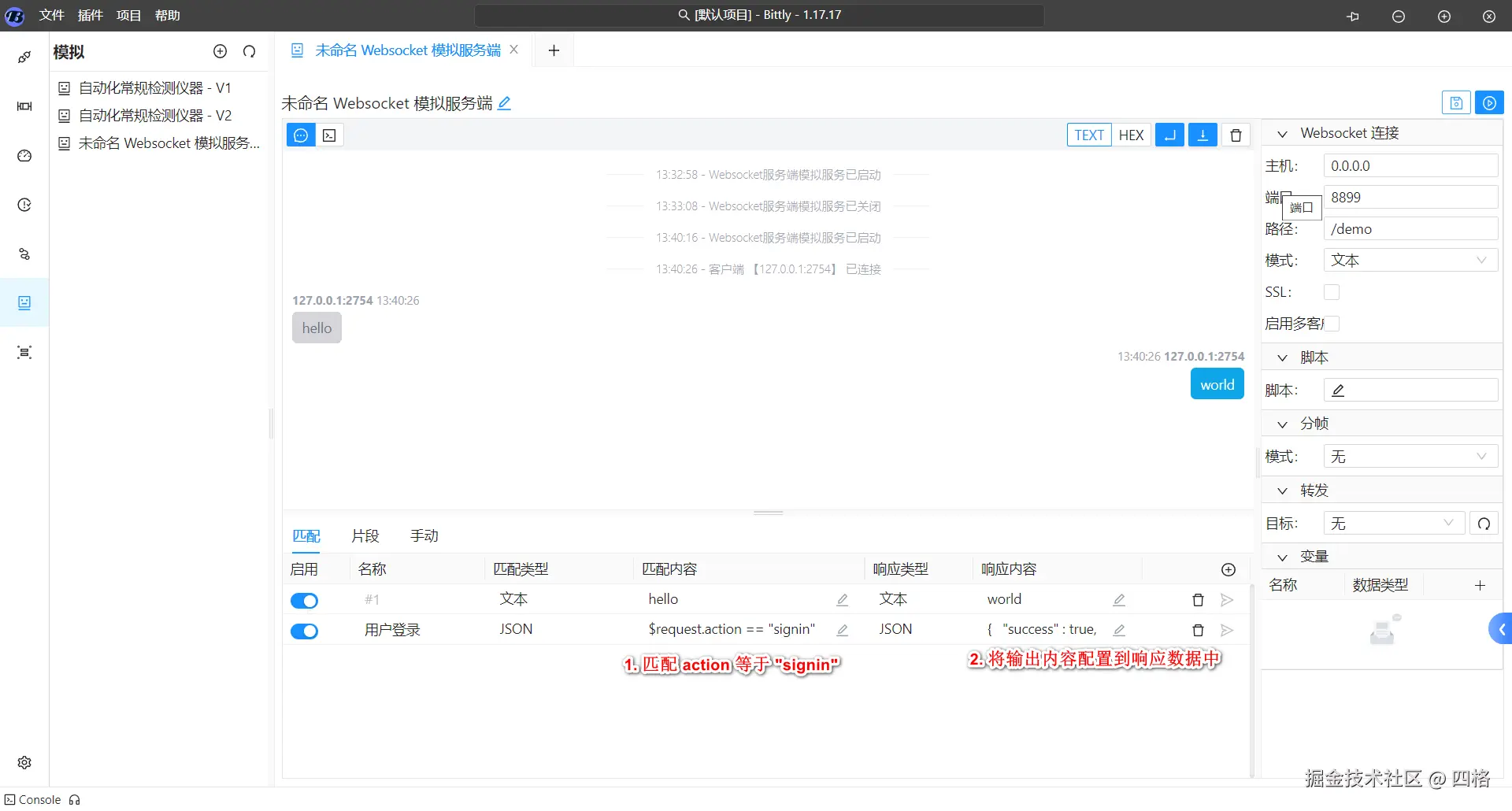Open the 插件 menu
Viewport: 1512px width, 811px height.
pos(91,16)
